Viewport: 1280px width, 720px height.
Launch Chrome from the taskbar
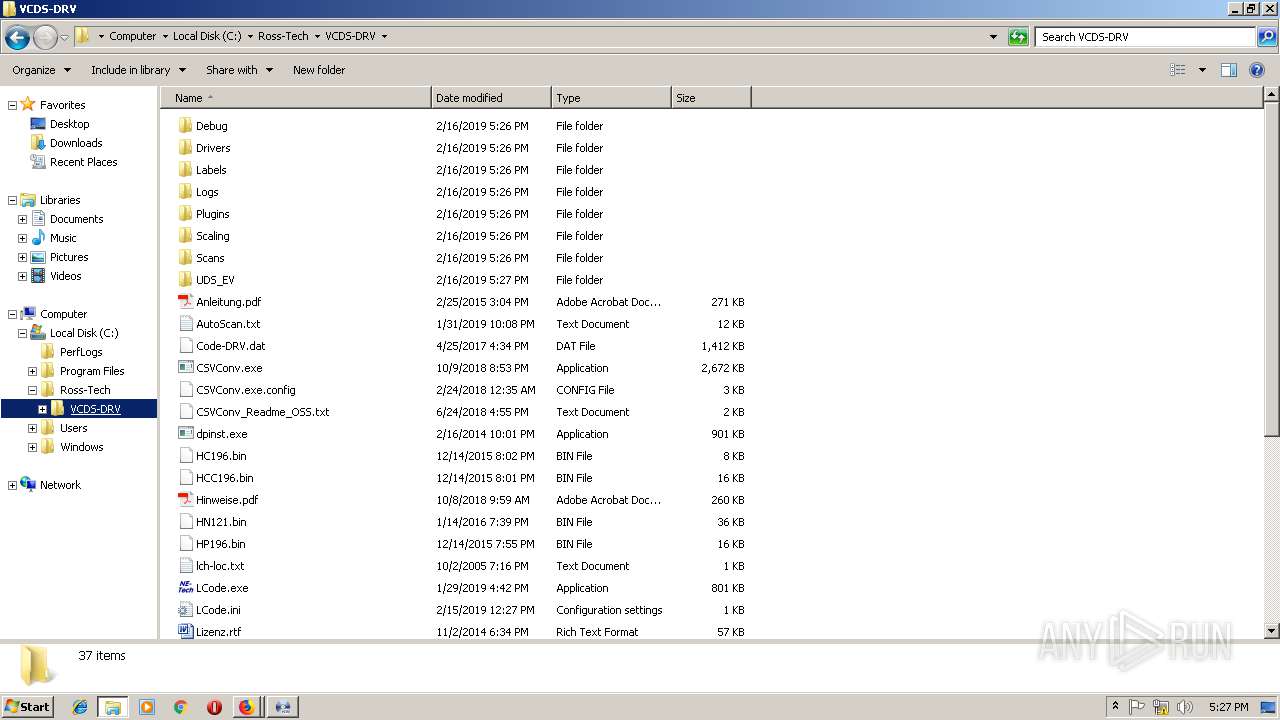pos(180,707)
